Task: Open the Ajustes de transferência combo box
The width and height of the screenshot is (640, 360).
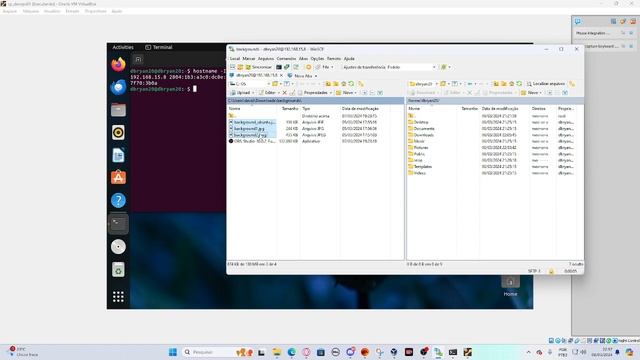Action: [x=389, y=67]
